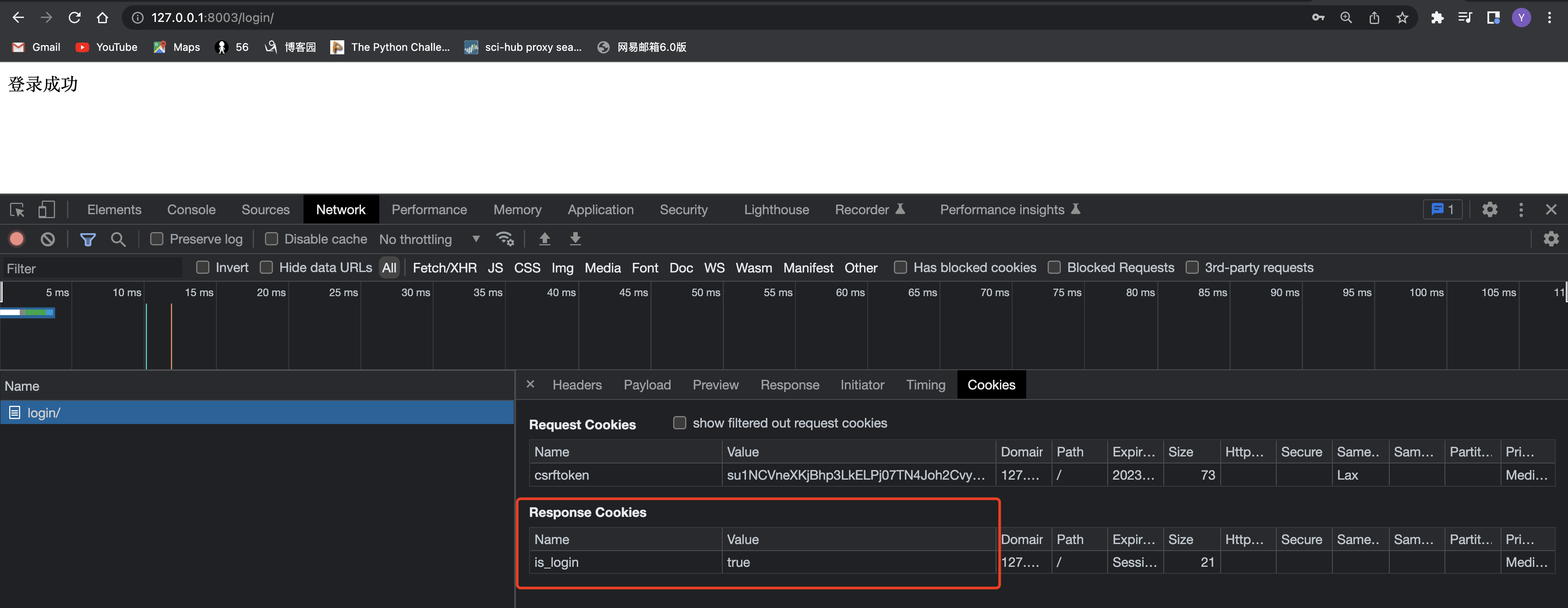
Task: Select the csrftoken cookie row
Action: point(1042,475)
